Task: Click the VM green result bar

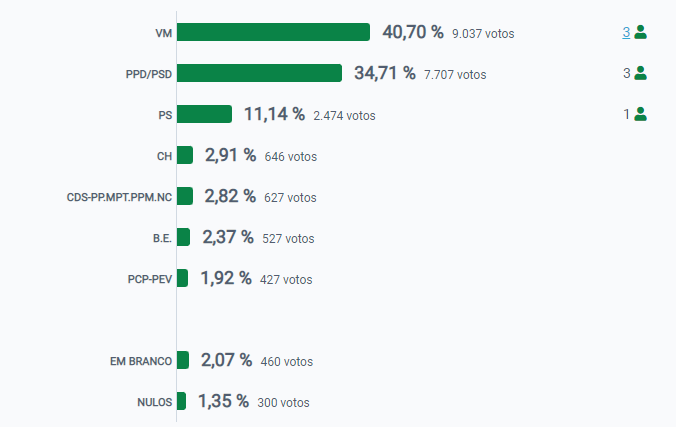Action: [x=274, y=33]
